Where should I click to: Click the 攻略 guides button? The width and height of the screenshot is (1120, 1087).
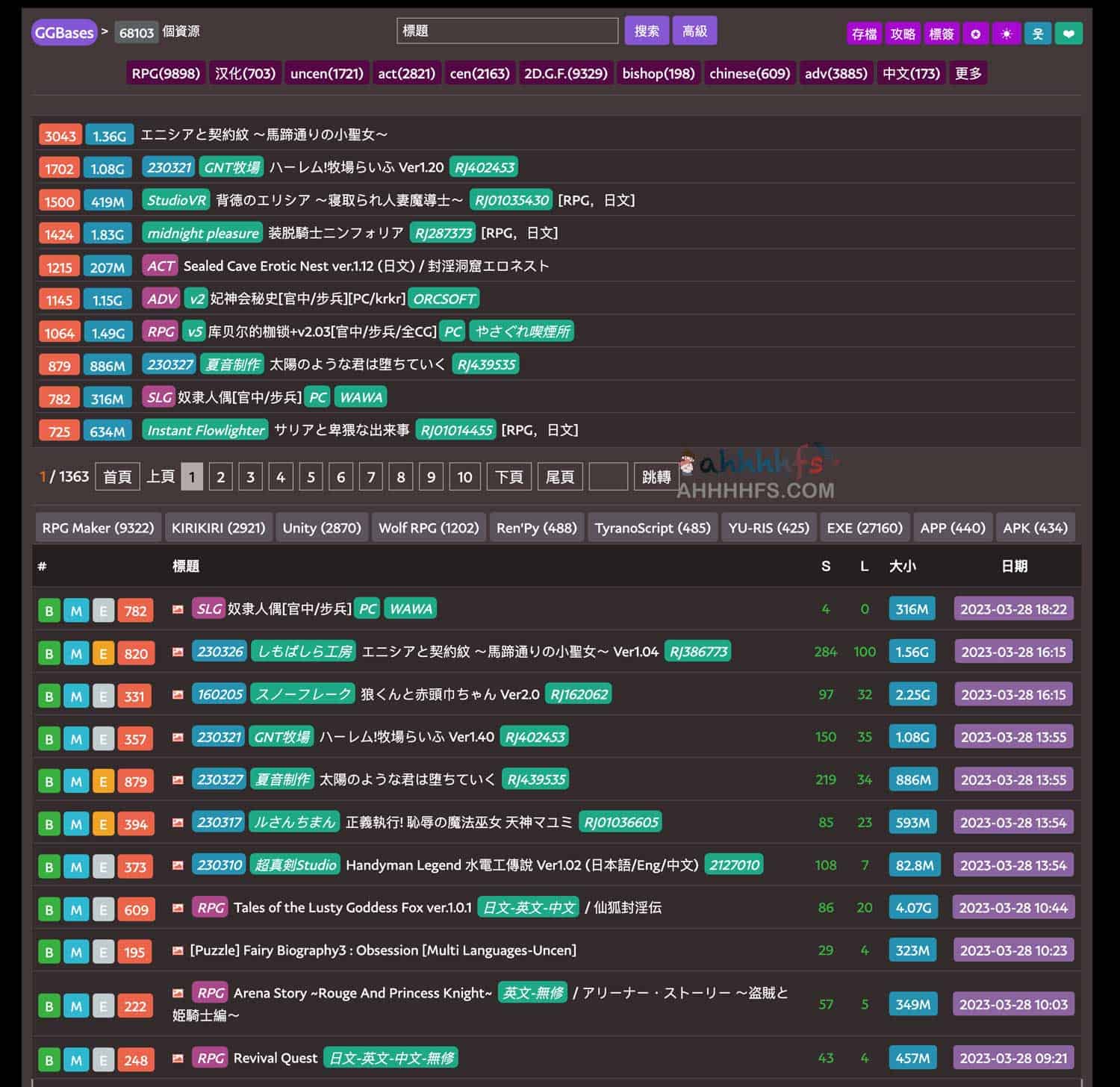pyautogui.click(x=903, y=34)
